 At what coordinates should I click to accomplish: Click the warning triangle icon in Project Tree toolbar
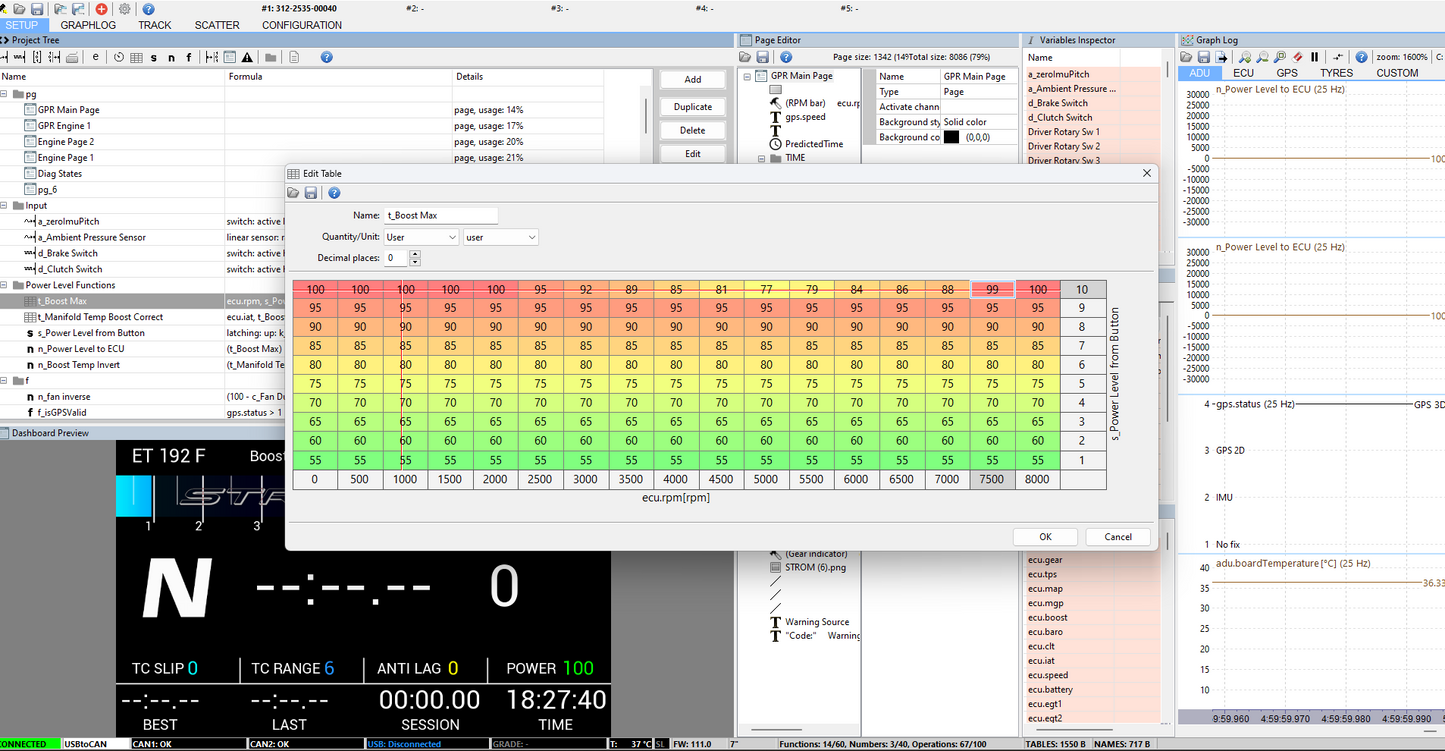(247, 58)
